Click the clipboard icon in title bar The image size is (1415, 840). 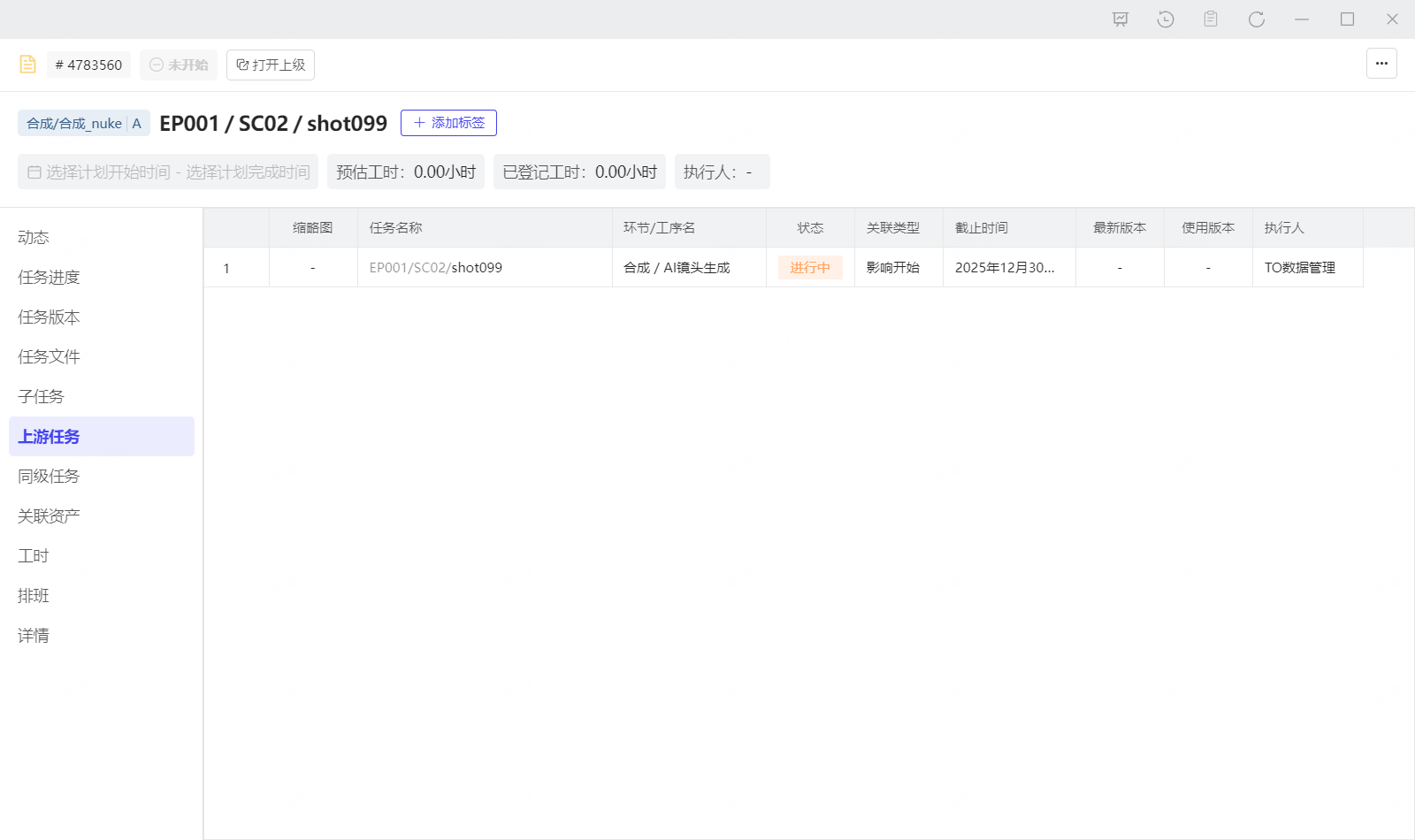(x=1211, y=19)
